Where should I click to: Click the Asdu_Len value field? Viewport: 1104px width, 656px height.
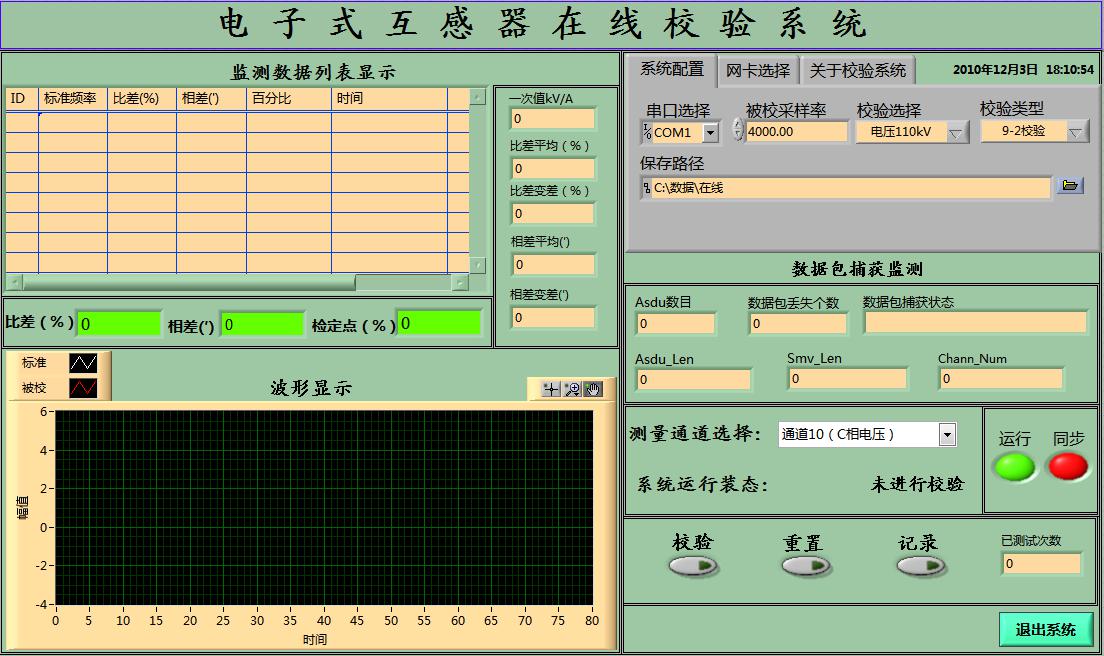click(694, 379)
